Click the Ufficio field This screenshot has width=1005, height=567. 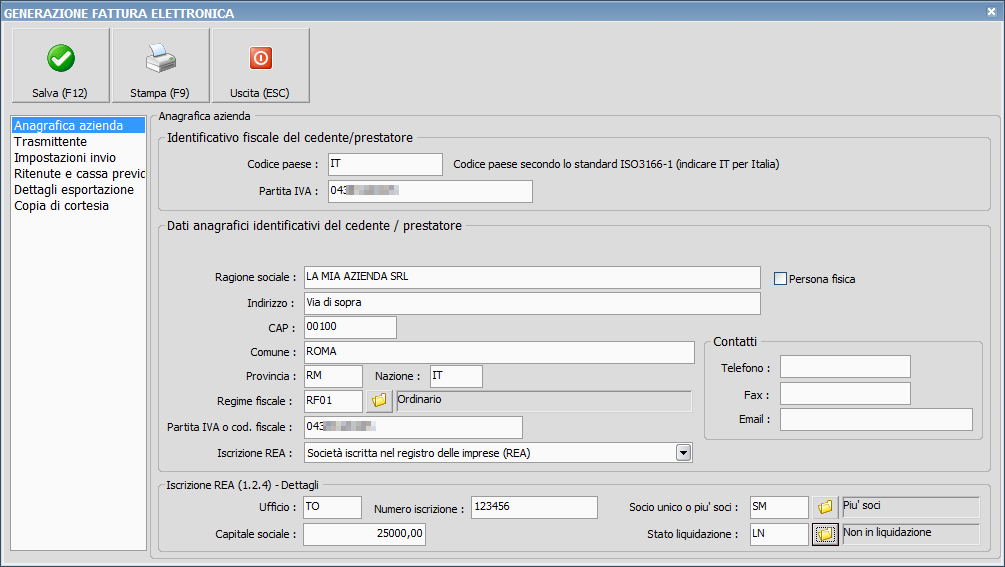tap(333, 507)
